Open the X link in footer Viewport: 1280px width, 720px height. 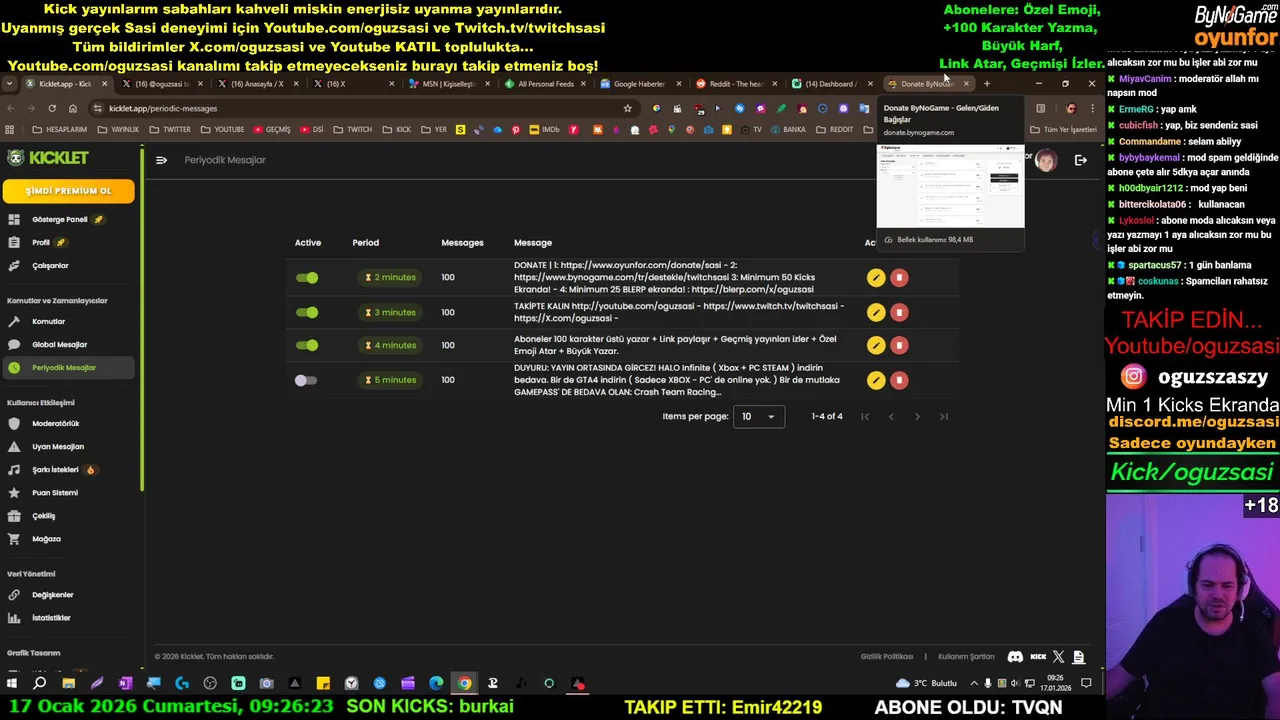(1059, 657)
